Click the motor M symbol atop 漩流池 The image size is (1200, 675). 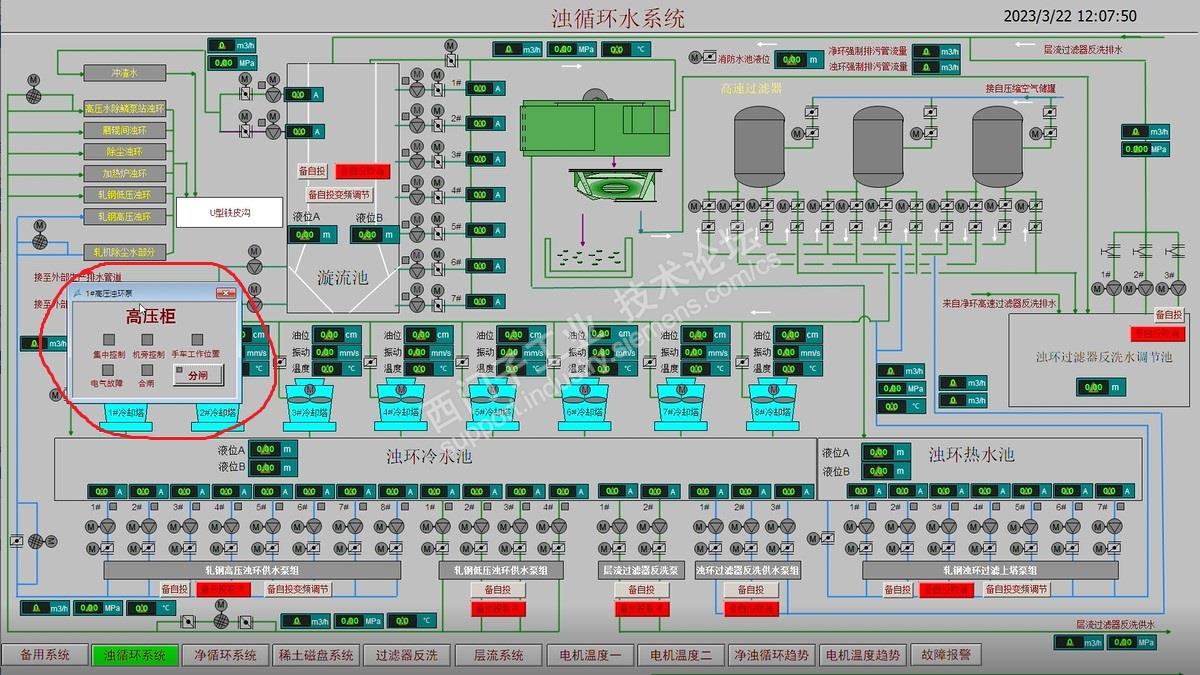(450, 46)
